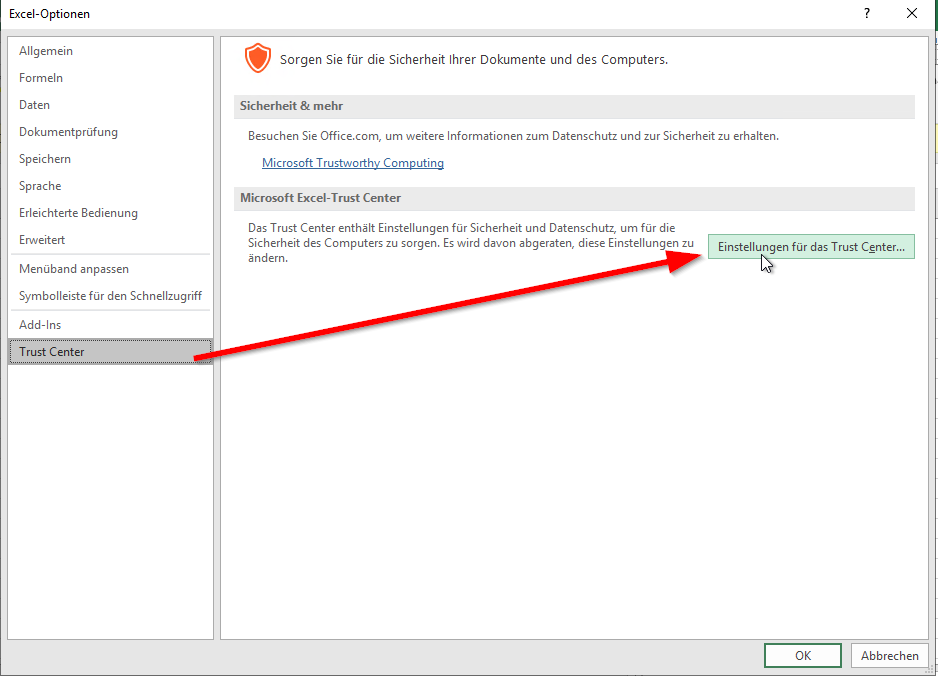
Task: Click Einstellungen für das Trust Center button
Action: (x=810, y=247)
